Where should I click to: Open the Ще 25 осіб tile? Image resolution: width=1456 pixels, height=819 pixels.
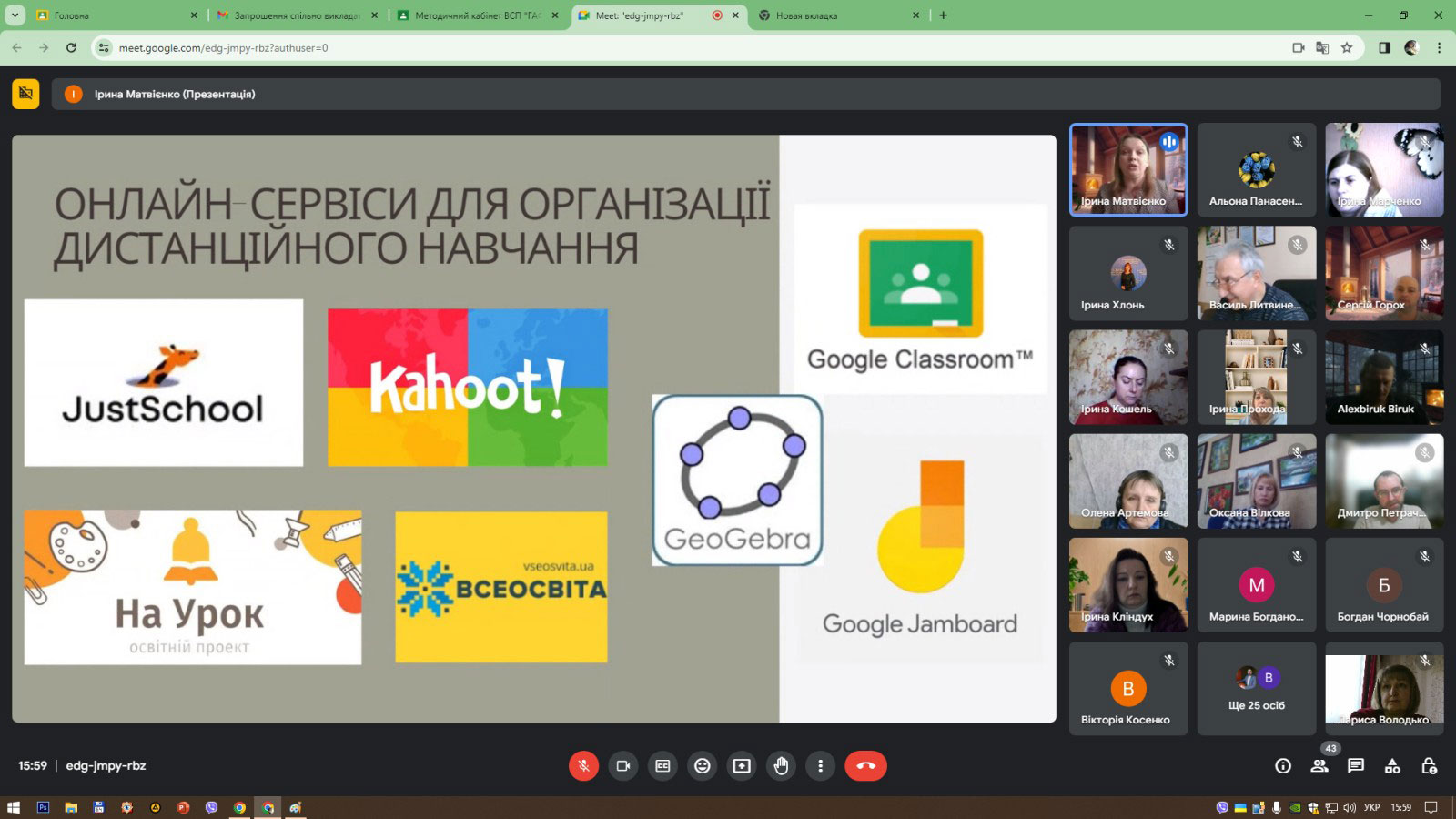[1257, 689]
